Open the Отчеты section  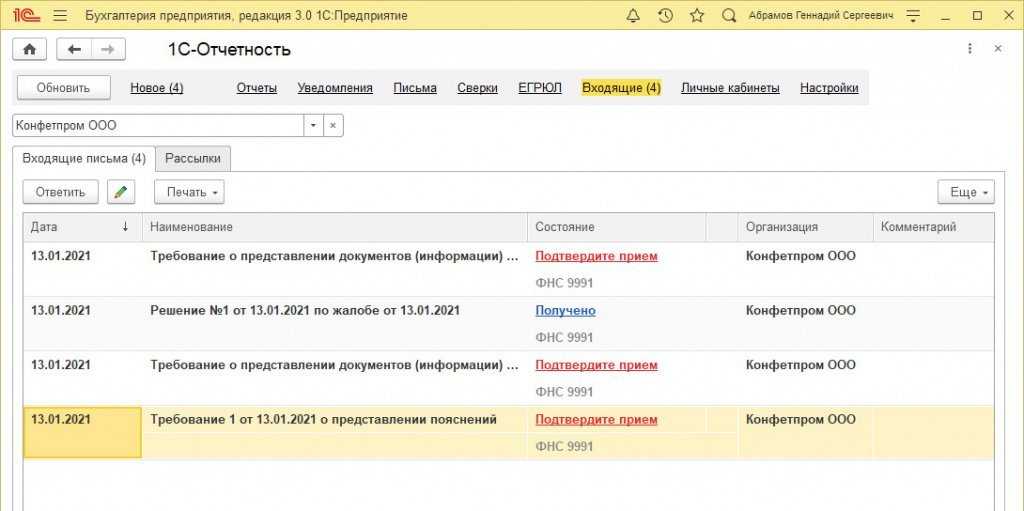(x=256, y=88)
